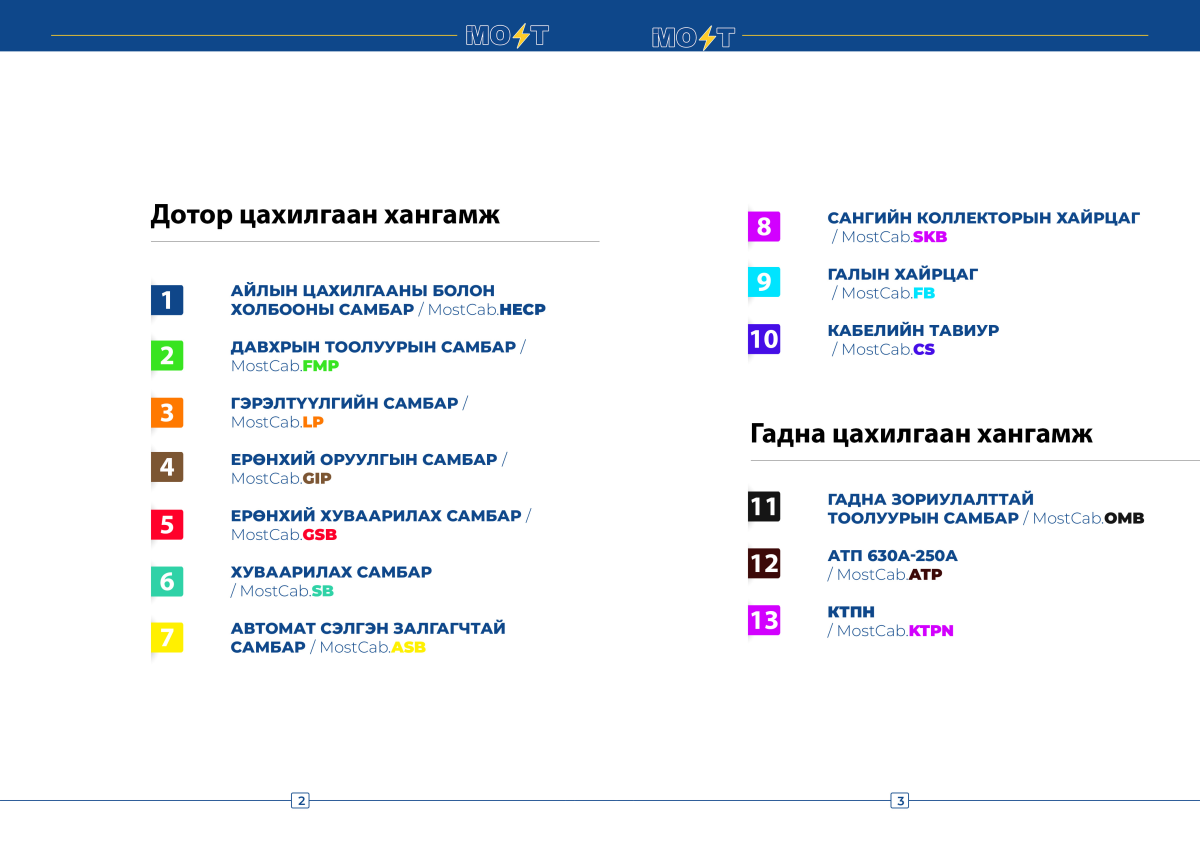Click the heading 'Дотор цахилгаан хангамж'
1200x852 pixels.
pos(325,215)
